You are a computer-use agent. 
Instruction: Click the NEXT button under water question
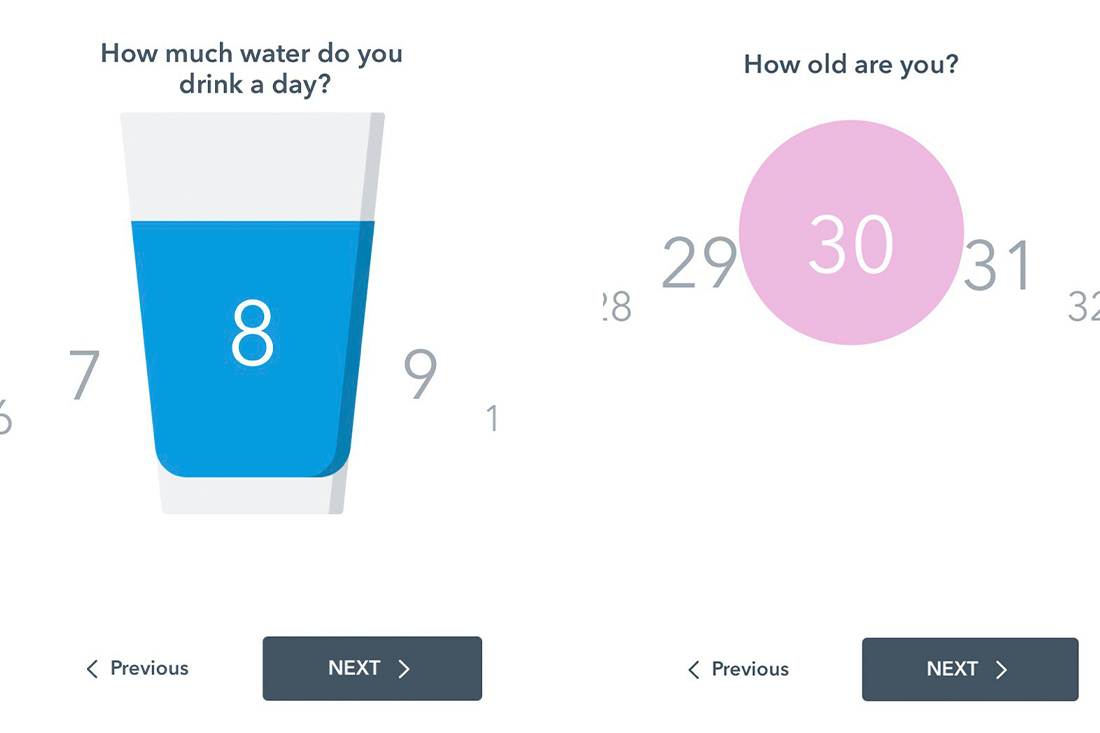tap(372, 668)
